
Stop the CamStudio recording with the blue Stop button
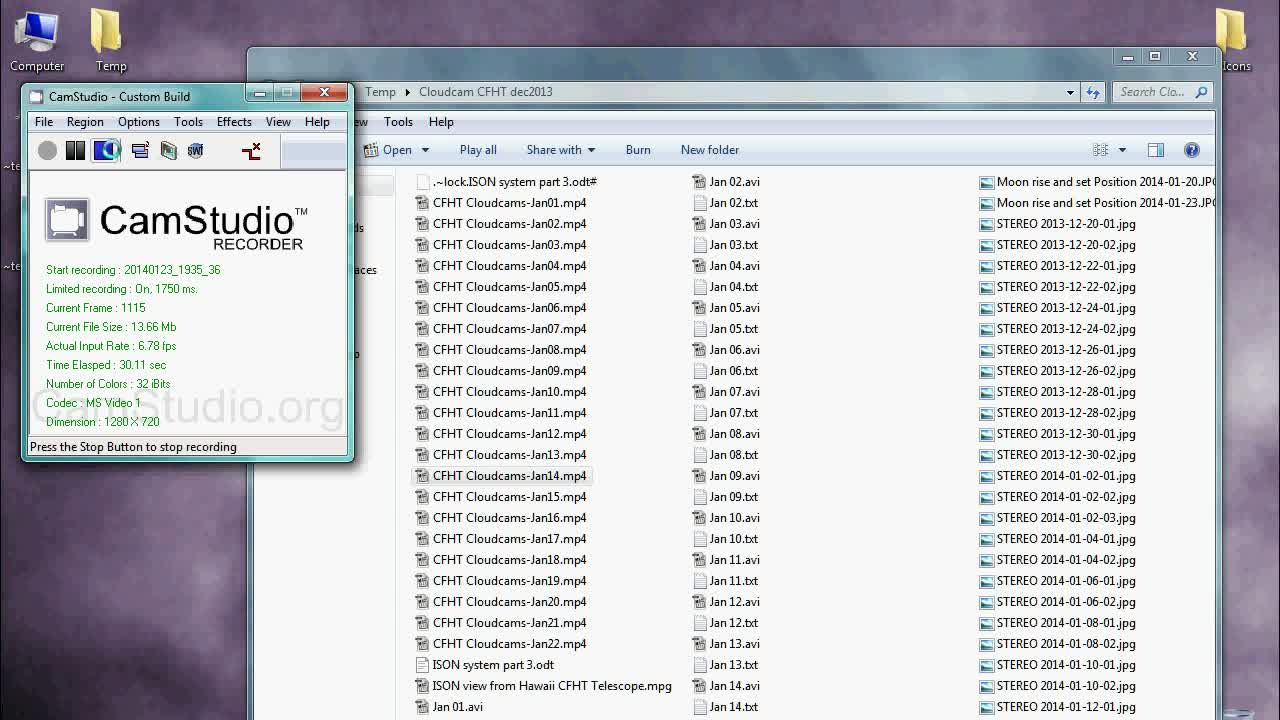pyautogui.click(x=106, y=150)
